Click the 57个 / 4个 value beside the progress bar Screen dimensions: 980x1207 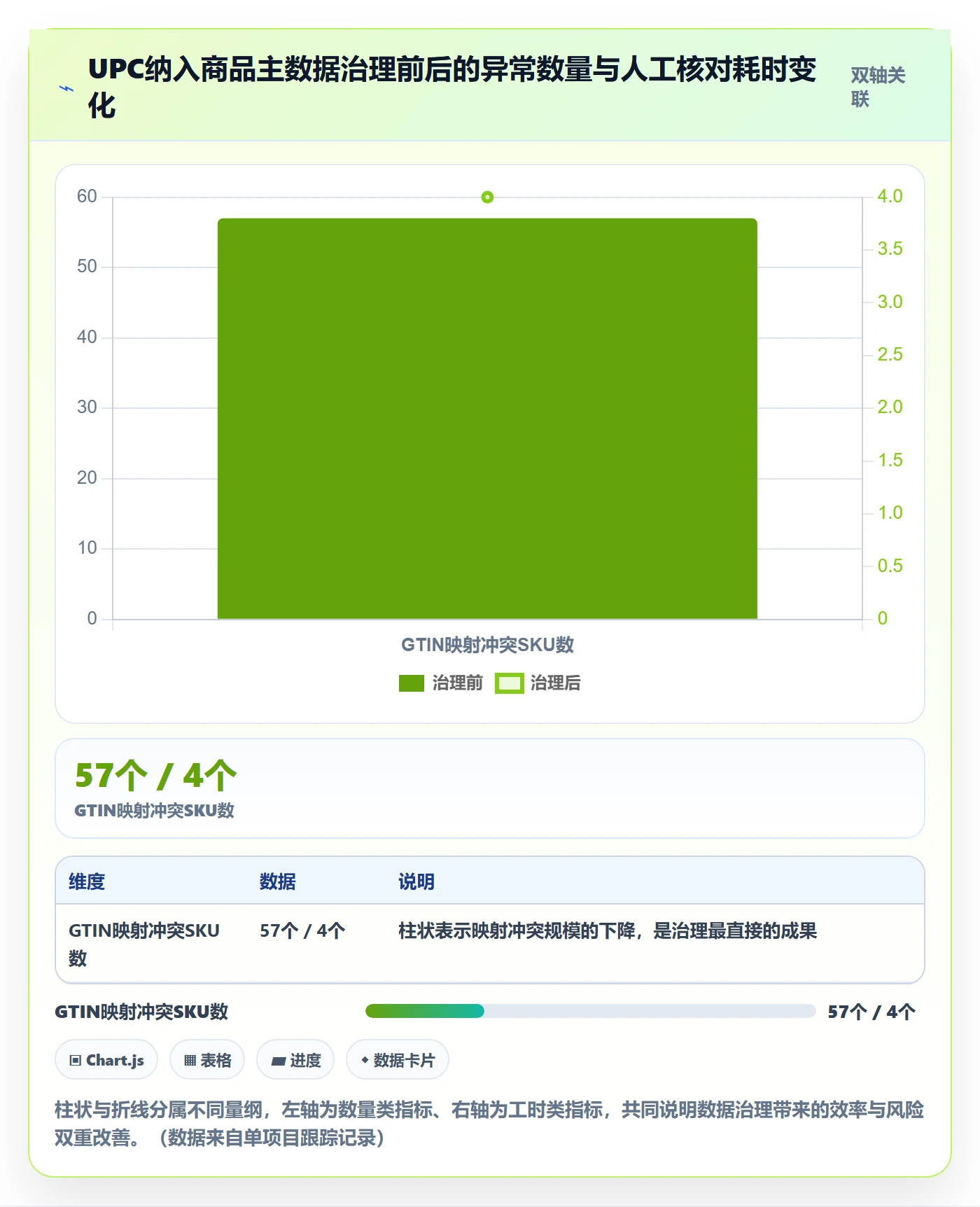point(871,1012)
